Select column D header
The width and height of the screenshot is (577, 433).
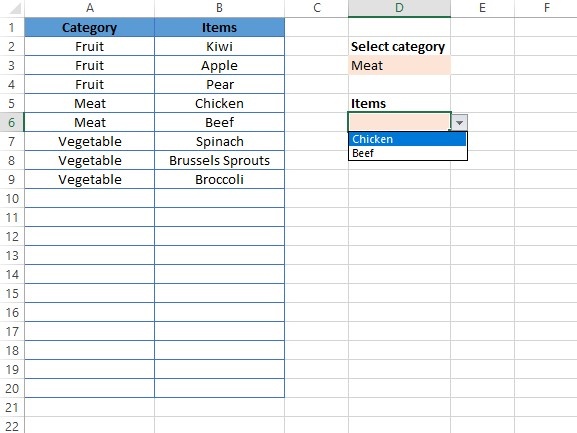[x=399, y=8]
